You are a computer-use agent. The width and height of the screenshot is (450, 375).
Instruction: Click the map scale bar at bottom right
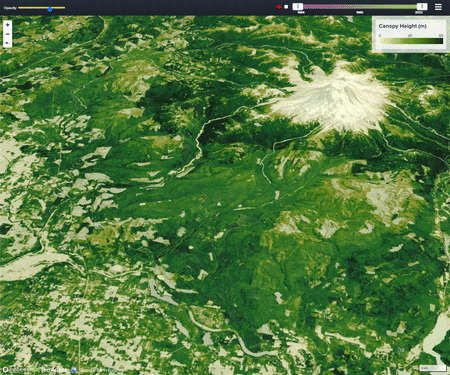tap(432, 368)
